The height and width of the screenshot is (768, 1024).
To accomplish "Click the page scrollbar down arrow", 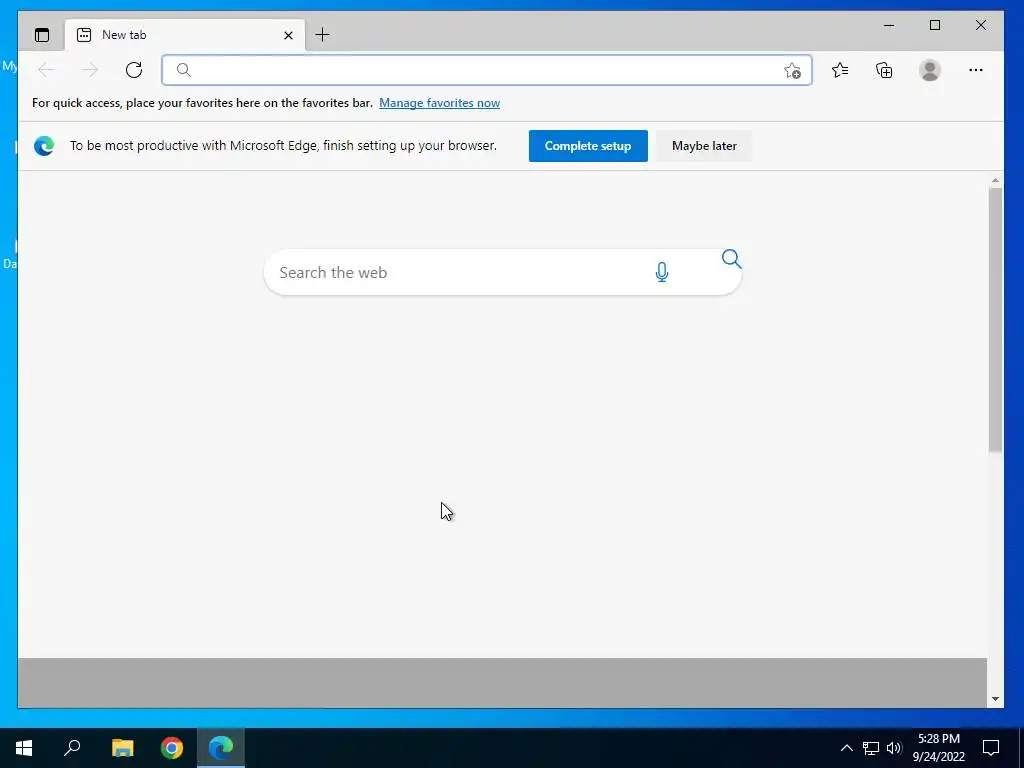I will (x=995, y=699).
